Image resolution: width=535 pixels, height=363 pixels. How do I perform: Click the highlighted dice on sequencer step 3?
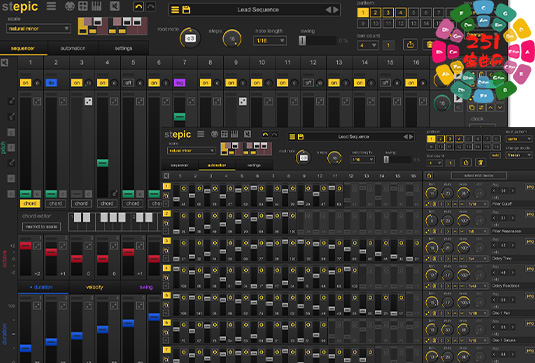point(88,101)
